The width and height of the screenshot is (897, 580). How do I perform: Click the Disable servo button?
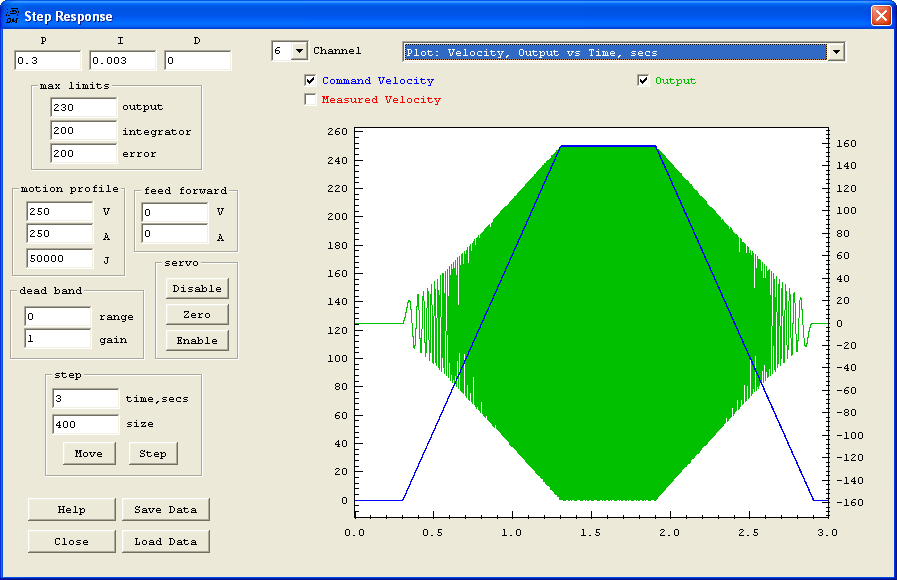197,288
